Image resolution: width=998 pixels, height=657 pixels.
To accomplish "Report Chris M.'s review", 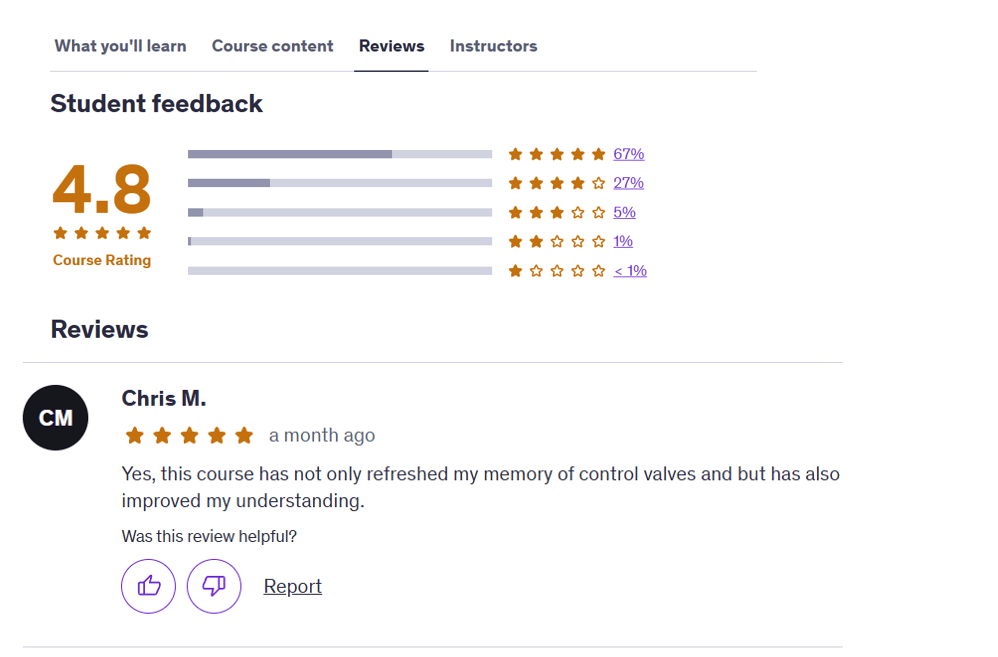I will point(293,586).
